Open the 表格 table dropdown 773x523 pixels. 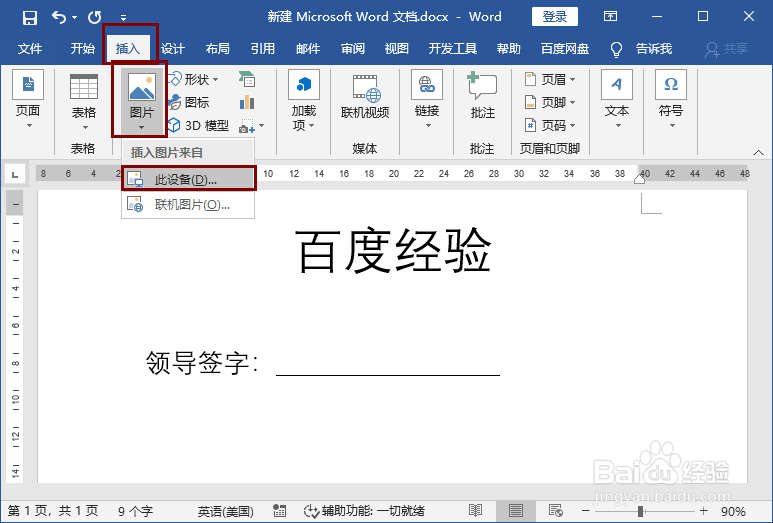[x=83, y=102]
